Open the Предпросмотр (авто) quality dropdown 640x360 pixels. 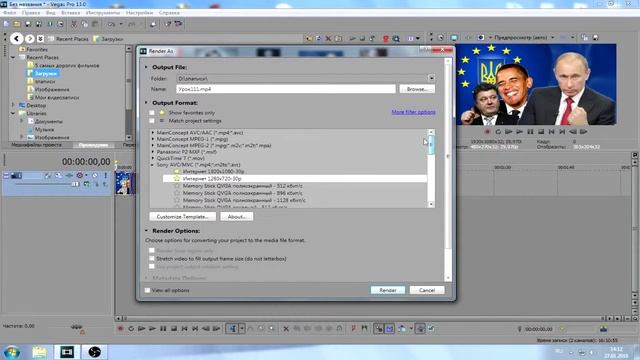tap(553, 38)
